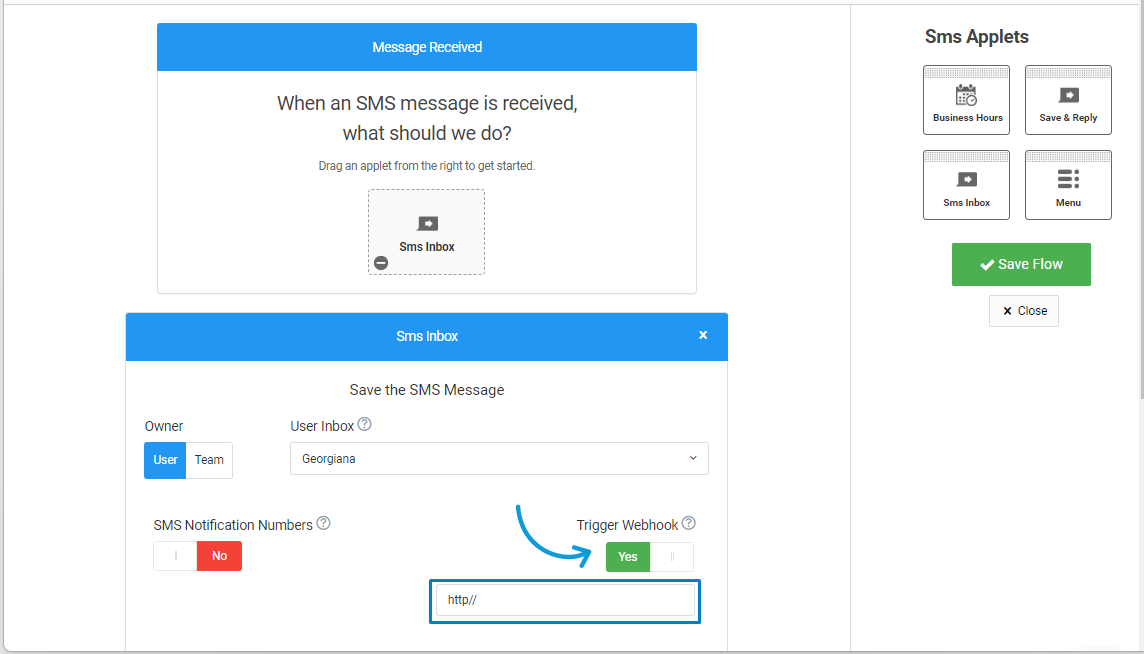Viewport: 1144px width, 654px height.
Task: Select the Sms Inbox applet in sidebar
Action: coord(966,186)
